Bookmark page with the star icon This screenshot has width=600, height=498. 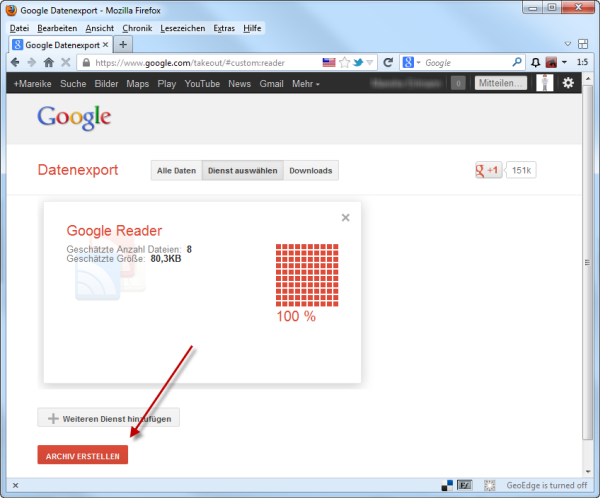(x=345, y=62)
